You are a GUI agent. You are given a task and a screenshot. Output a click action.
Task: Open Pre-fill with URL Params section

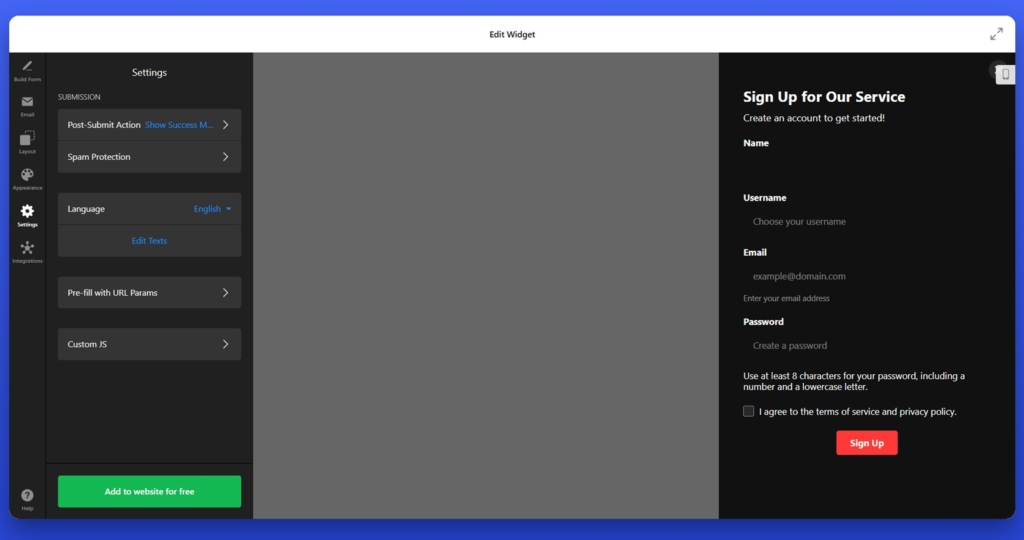(x=149, y=293)
